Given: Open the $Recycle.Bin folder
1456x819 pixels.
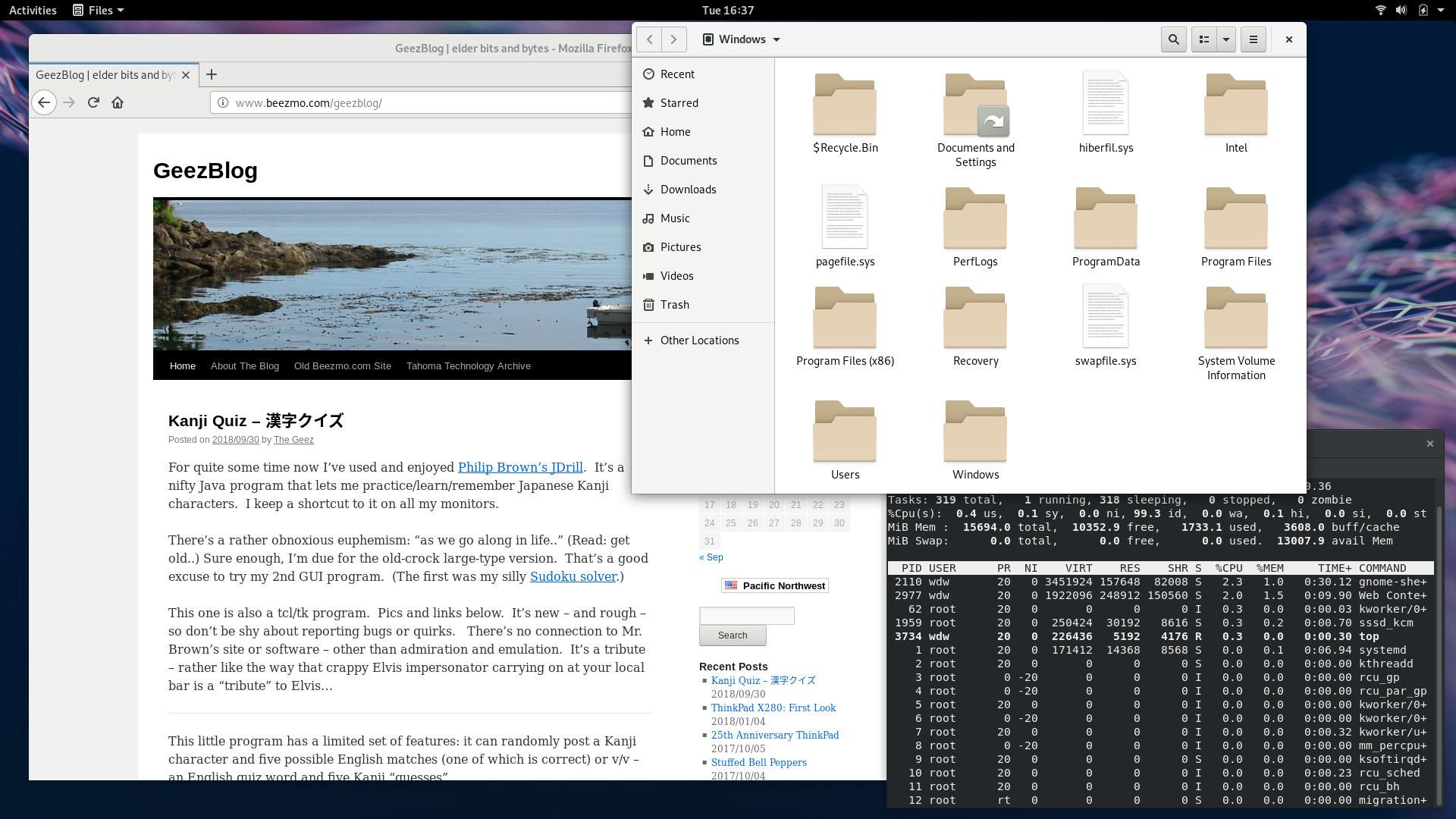Looking at the screenshot, I should [845, 114].
